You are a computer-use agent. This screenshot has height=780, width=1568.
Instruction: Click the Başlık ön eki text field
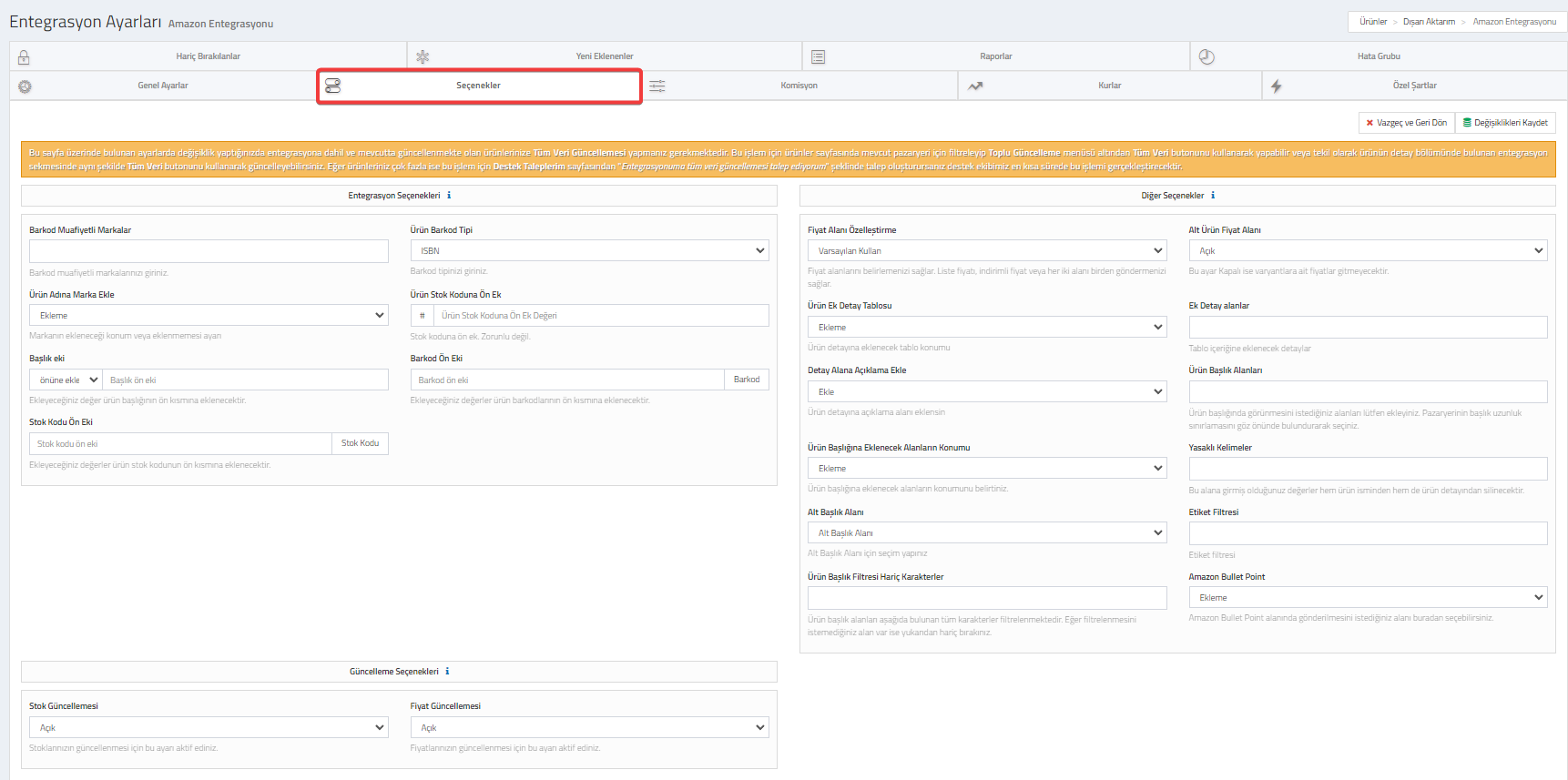tap(245, 380)
